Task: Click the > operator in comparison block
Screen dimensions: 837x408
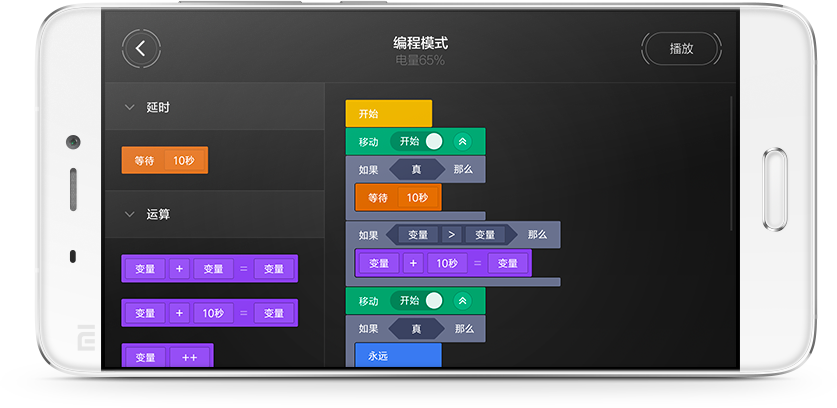Action: coord(452,235)
